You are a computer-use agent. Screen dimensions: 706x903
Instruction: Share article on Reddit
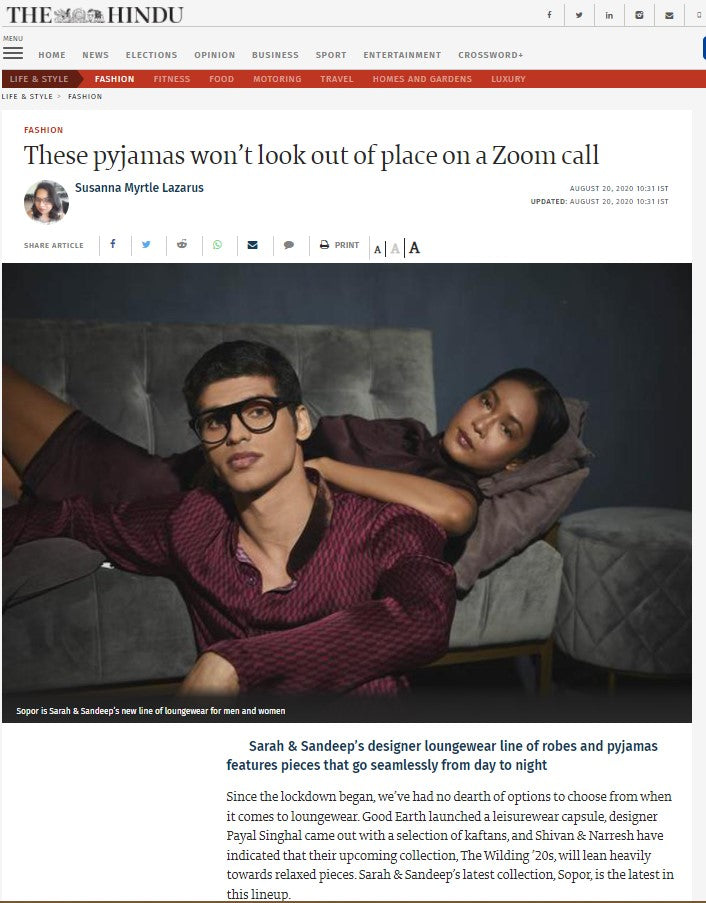click(182, 244)
